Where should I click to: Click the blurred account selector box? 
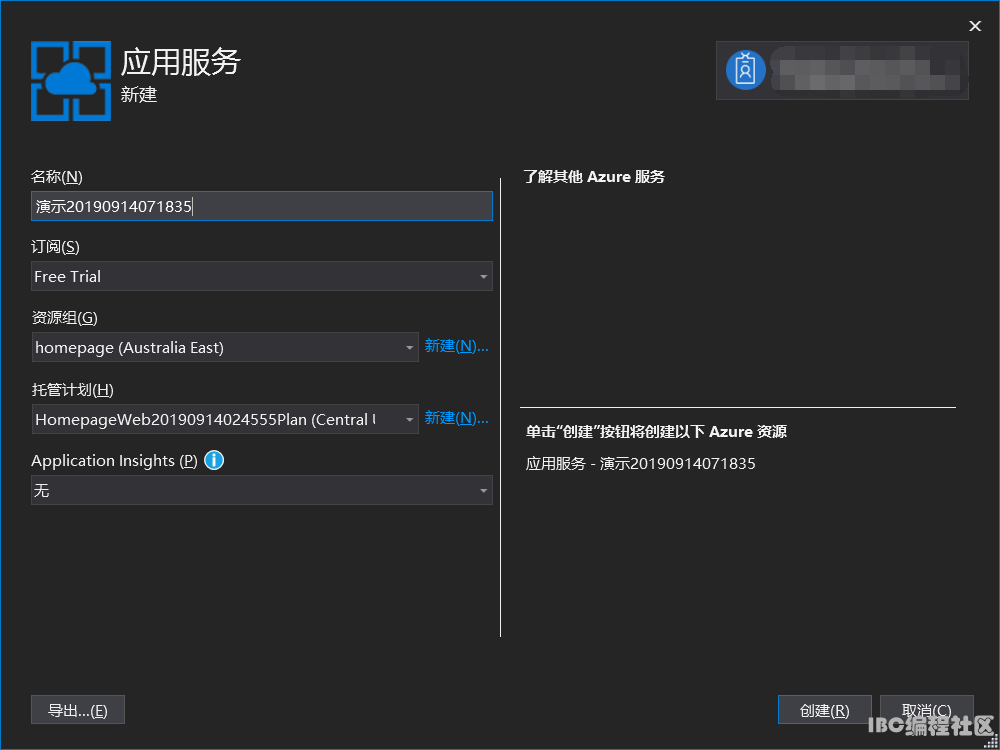point(842,70)
